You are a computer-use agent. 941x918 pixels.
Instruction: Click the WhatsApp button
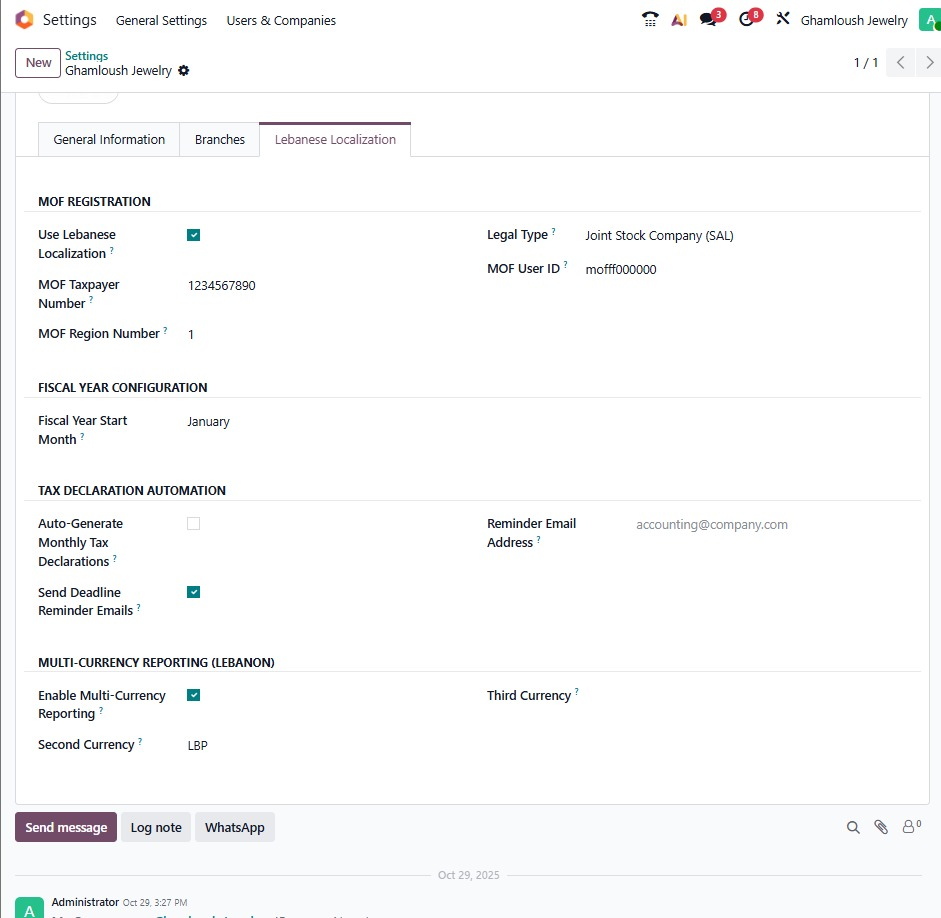(x=235, y=827)
